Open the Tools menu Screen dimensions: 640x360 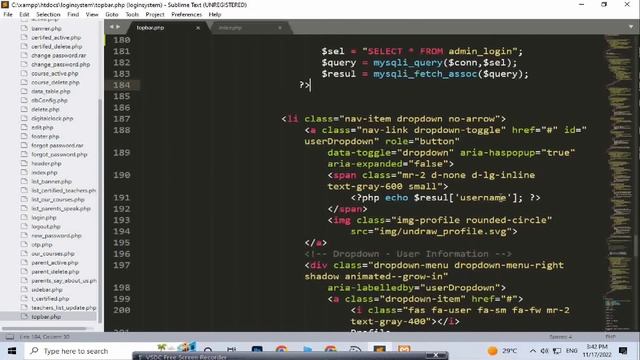[x=132, y=14]
